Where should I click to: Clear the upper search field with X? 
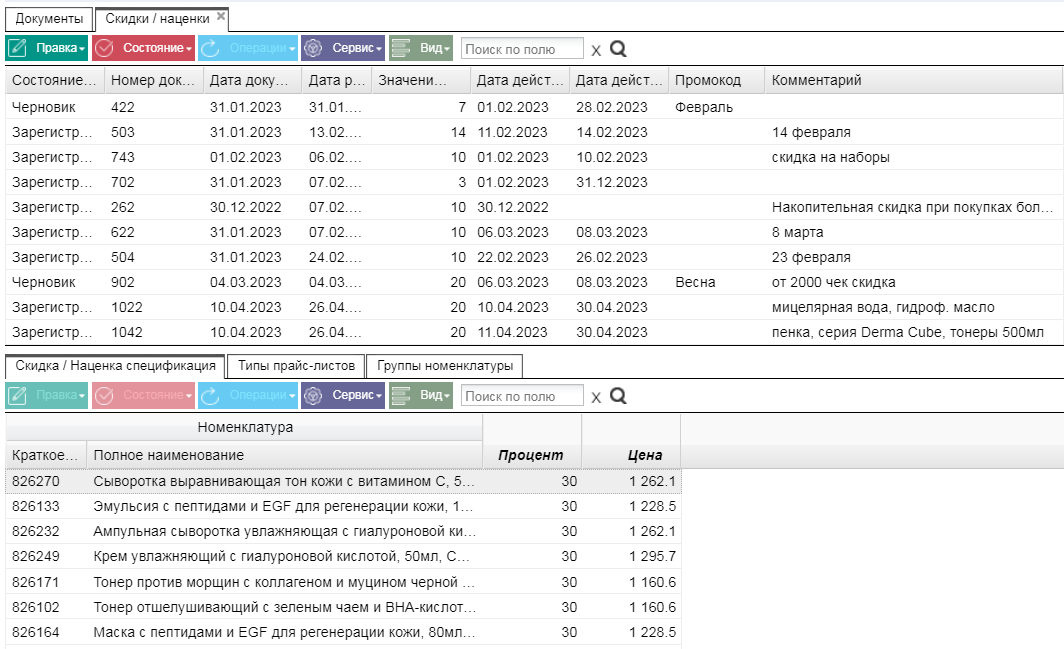[596, 50]
